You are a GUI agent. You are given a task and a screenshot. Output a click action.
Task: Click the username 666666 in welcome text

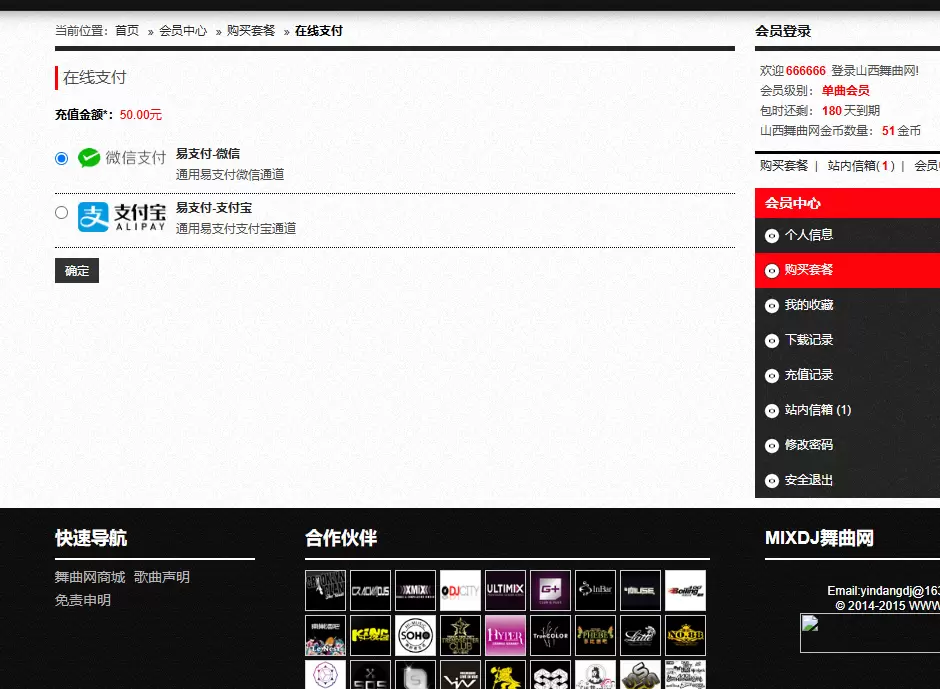pyautogui.click(x=806, y=71)
